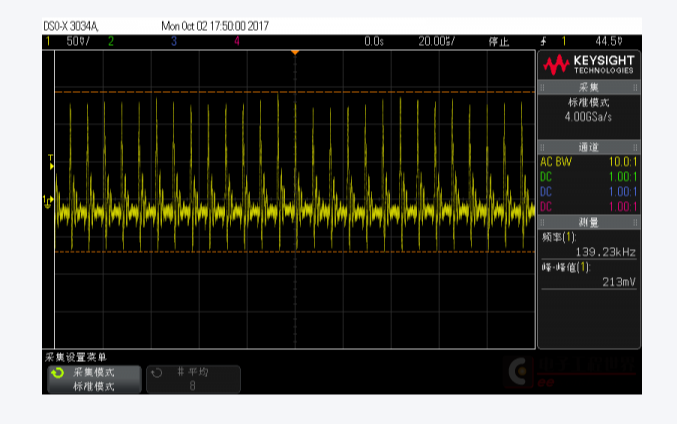Click the orange trigger position marker at top
The width and height of the screenshot is (677, 424).
tap(294, 52)
